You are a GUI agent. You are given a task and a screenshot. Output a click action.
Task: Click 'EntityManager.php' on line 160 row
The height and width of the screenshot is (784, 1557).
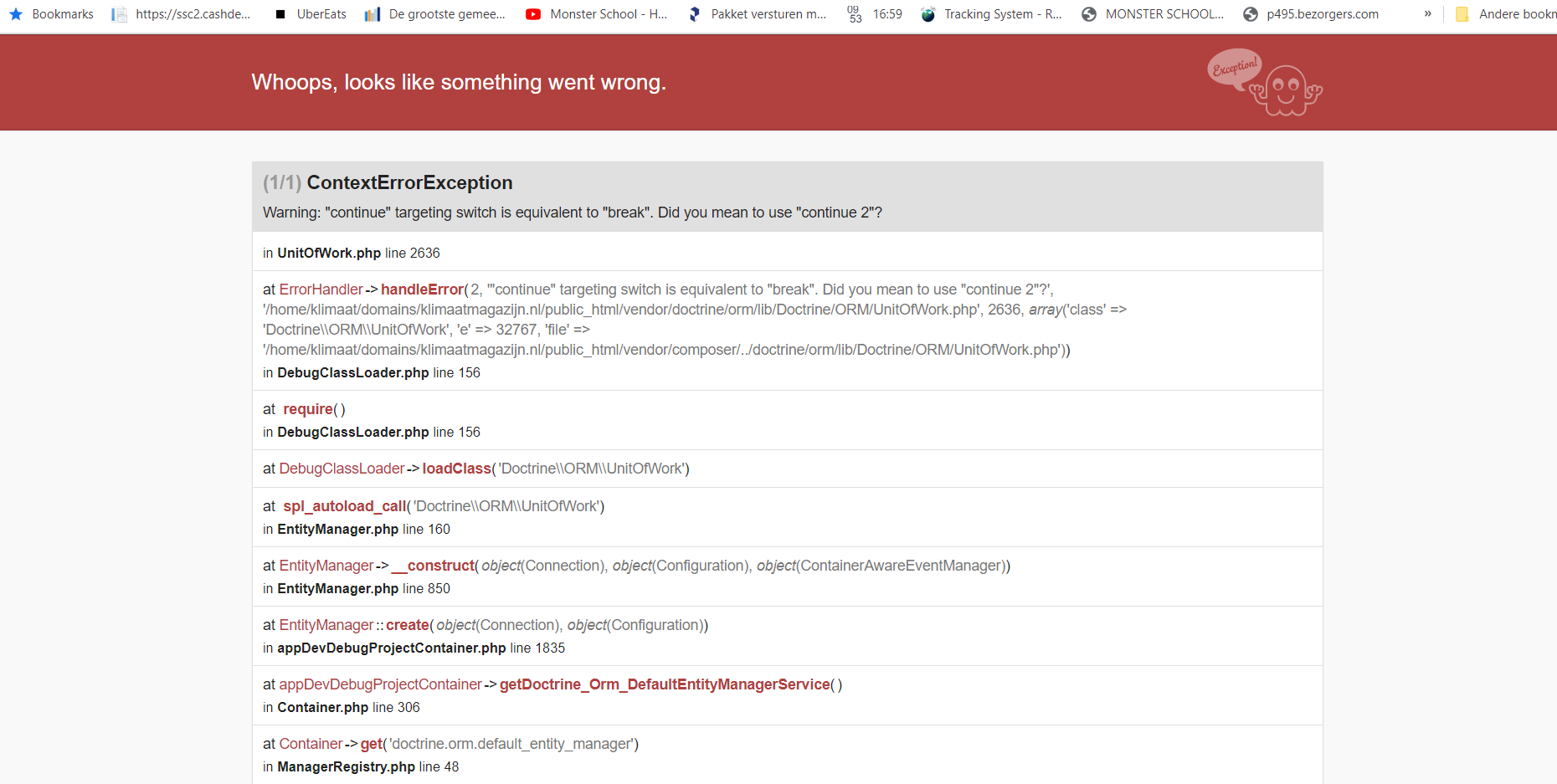pyautogui.click(x=338, y=529)
